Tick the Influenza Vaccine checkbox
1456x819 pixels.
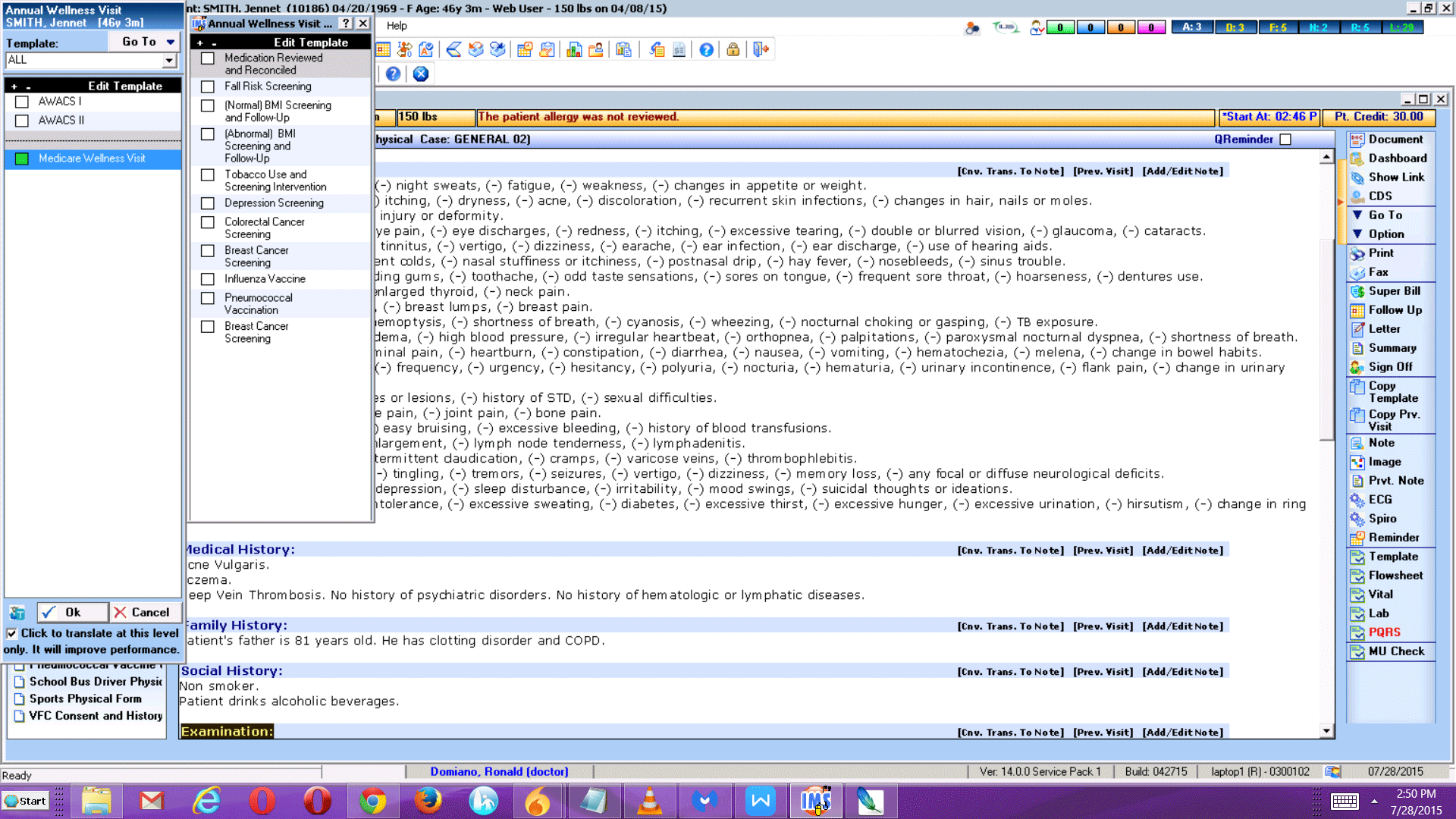click(x=207, y=279)
